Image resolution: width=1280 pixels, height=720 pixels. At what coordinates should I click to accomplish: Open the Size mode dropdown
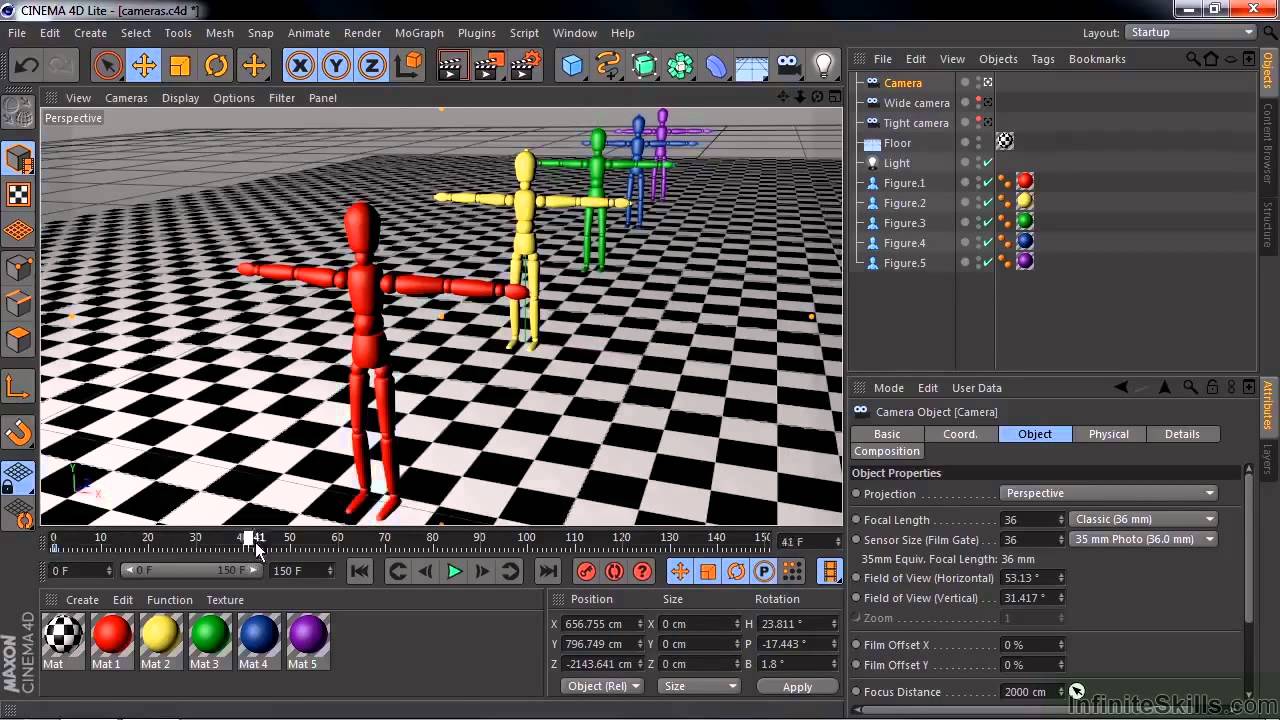(x=699, y=686)
